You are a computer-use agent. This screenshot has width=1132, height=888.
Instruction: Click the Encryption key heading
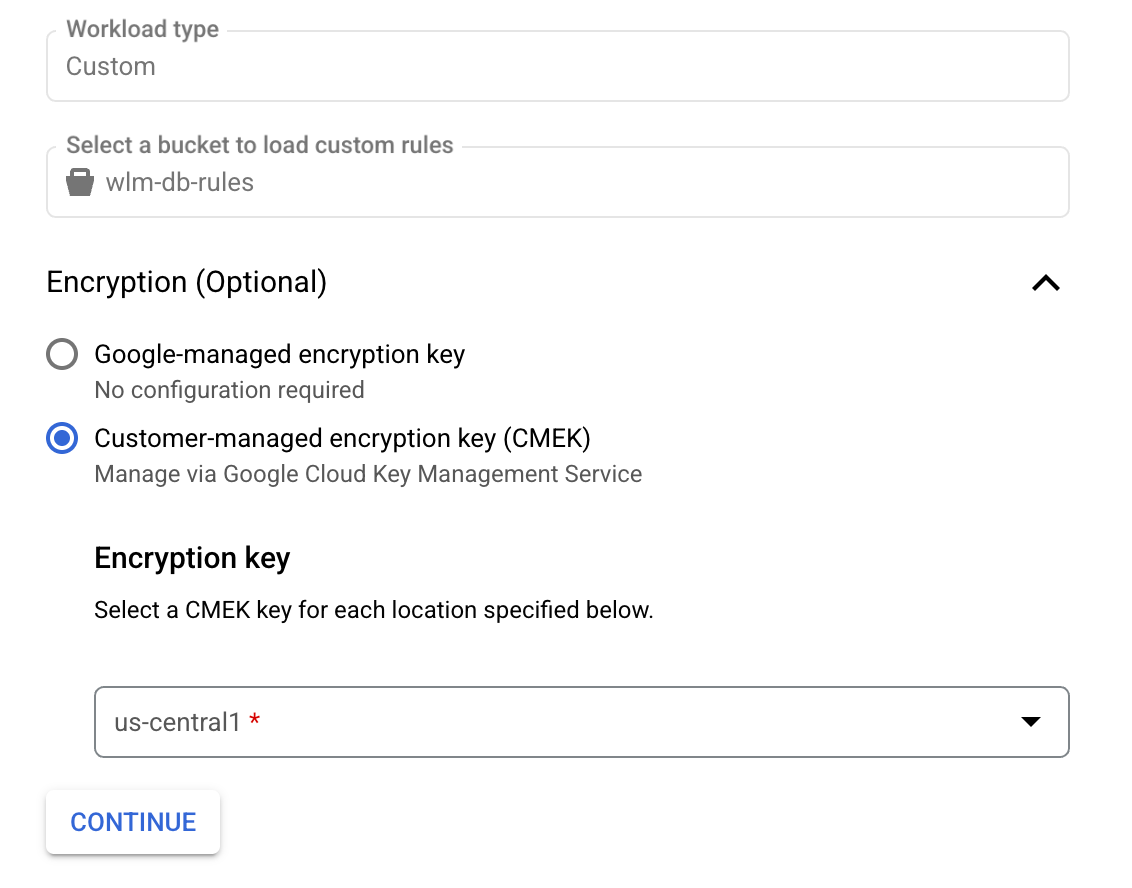click(x=192, y=558)
